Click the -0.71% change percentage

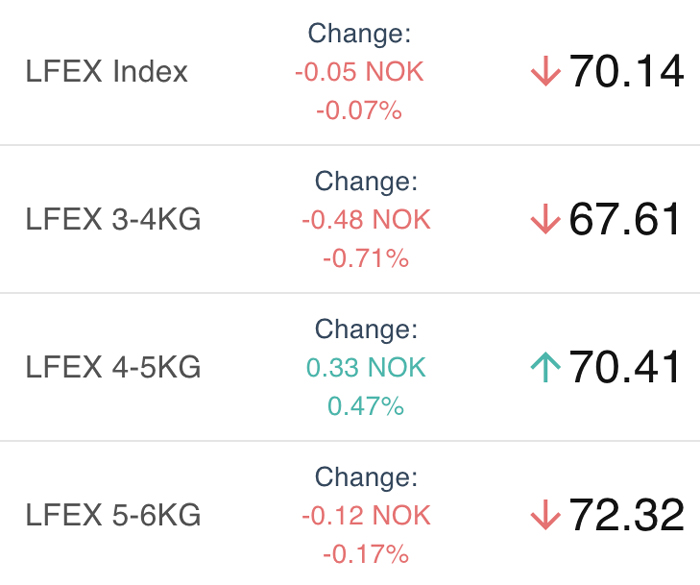366,258
